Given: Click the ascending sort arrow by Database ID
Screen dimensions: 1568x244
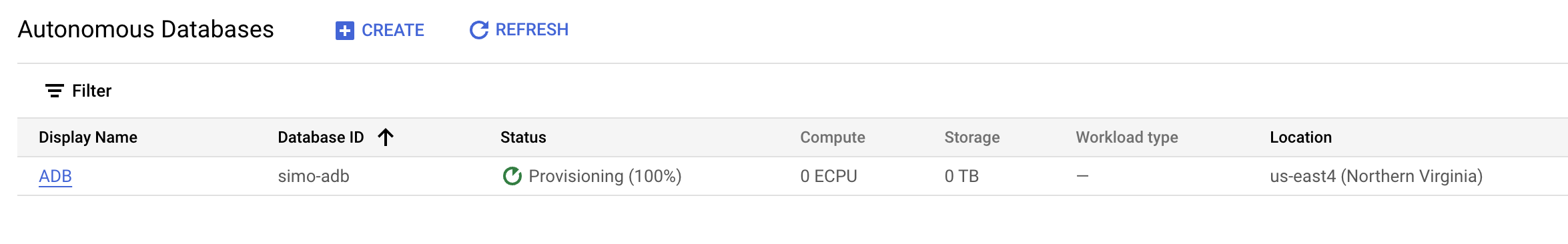Looking at the screenshot, I should 386,137.
